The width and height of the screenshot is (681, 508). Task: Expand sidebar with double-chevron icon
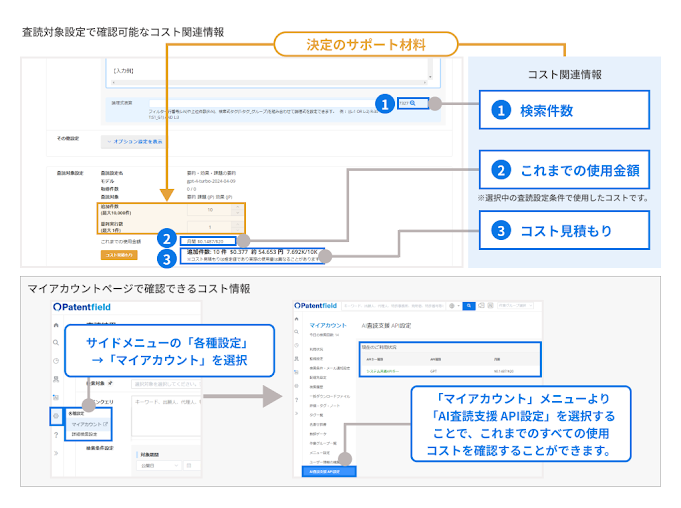point(56,455)
